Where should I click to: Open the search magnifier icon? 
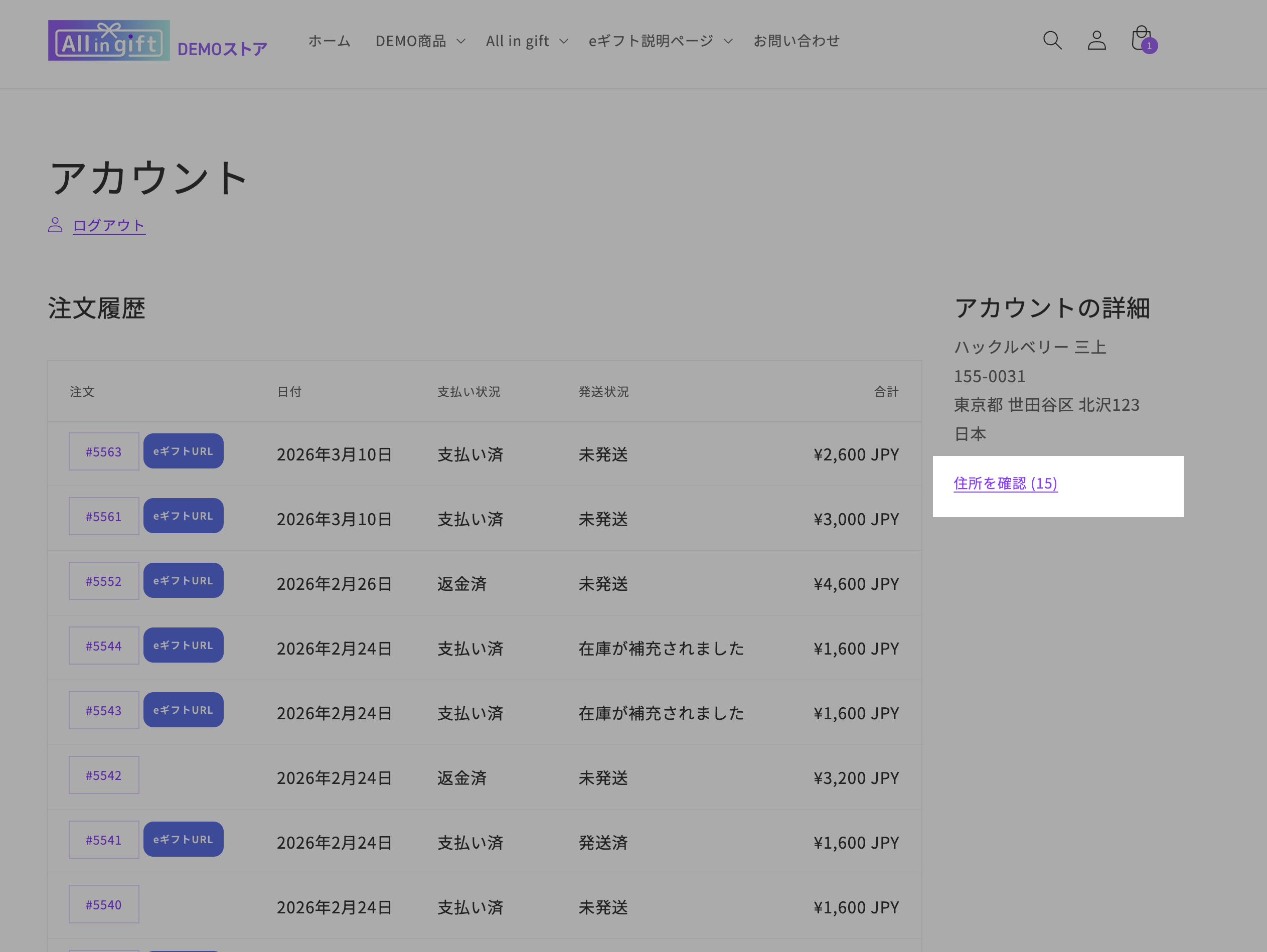click(1052, 41)
